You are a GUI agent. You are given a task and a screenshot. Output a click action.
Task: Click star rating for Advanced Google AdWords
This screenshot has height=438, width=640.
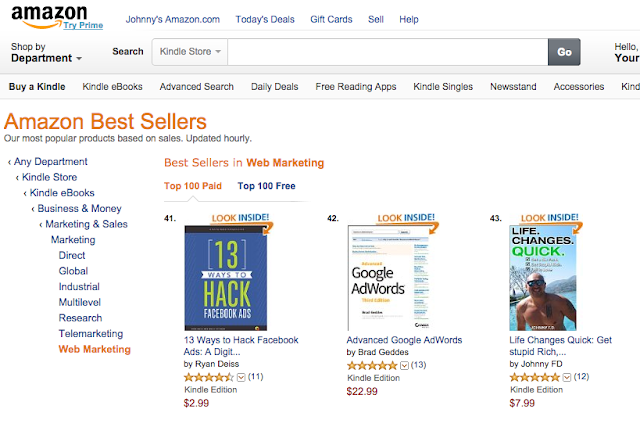pos(371,365)
